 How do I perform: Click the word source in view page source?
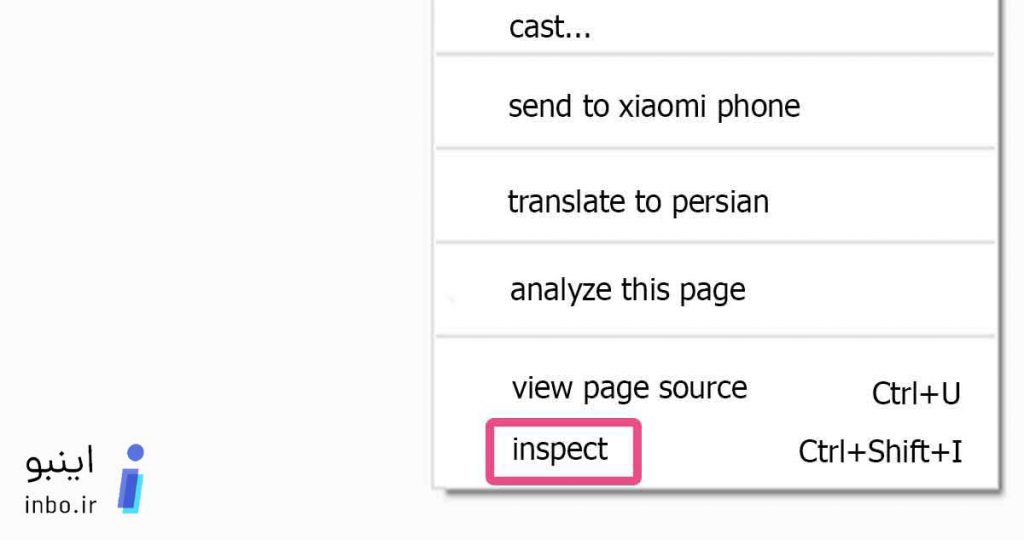point(703,388)
